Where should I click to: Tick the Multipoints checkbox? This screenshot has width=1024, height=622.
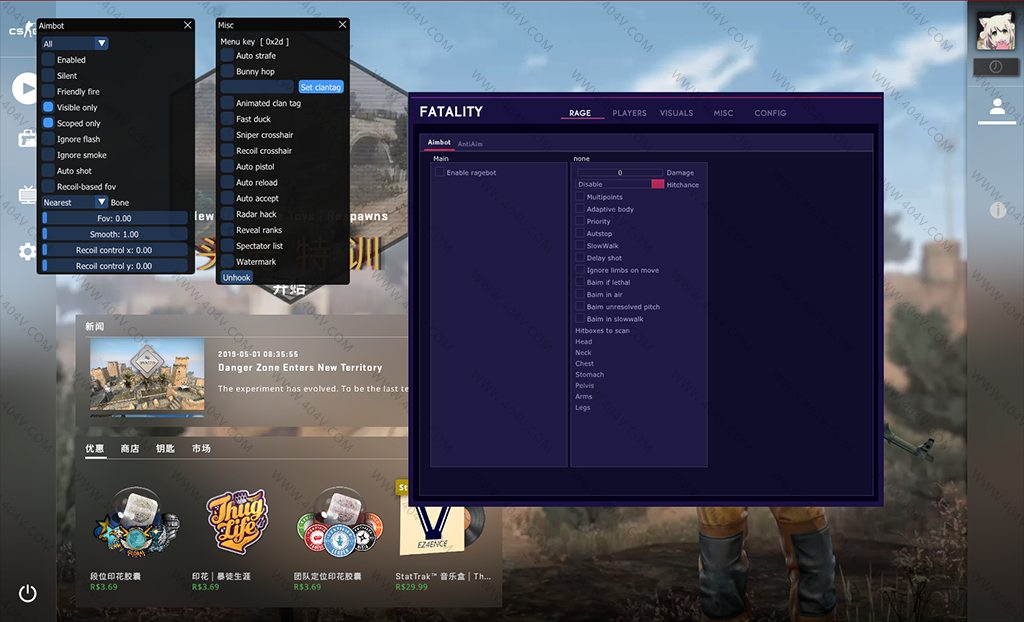(580, 197)
